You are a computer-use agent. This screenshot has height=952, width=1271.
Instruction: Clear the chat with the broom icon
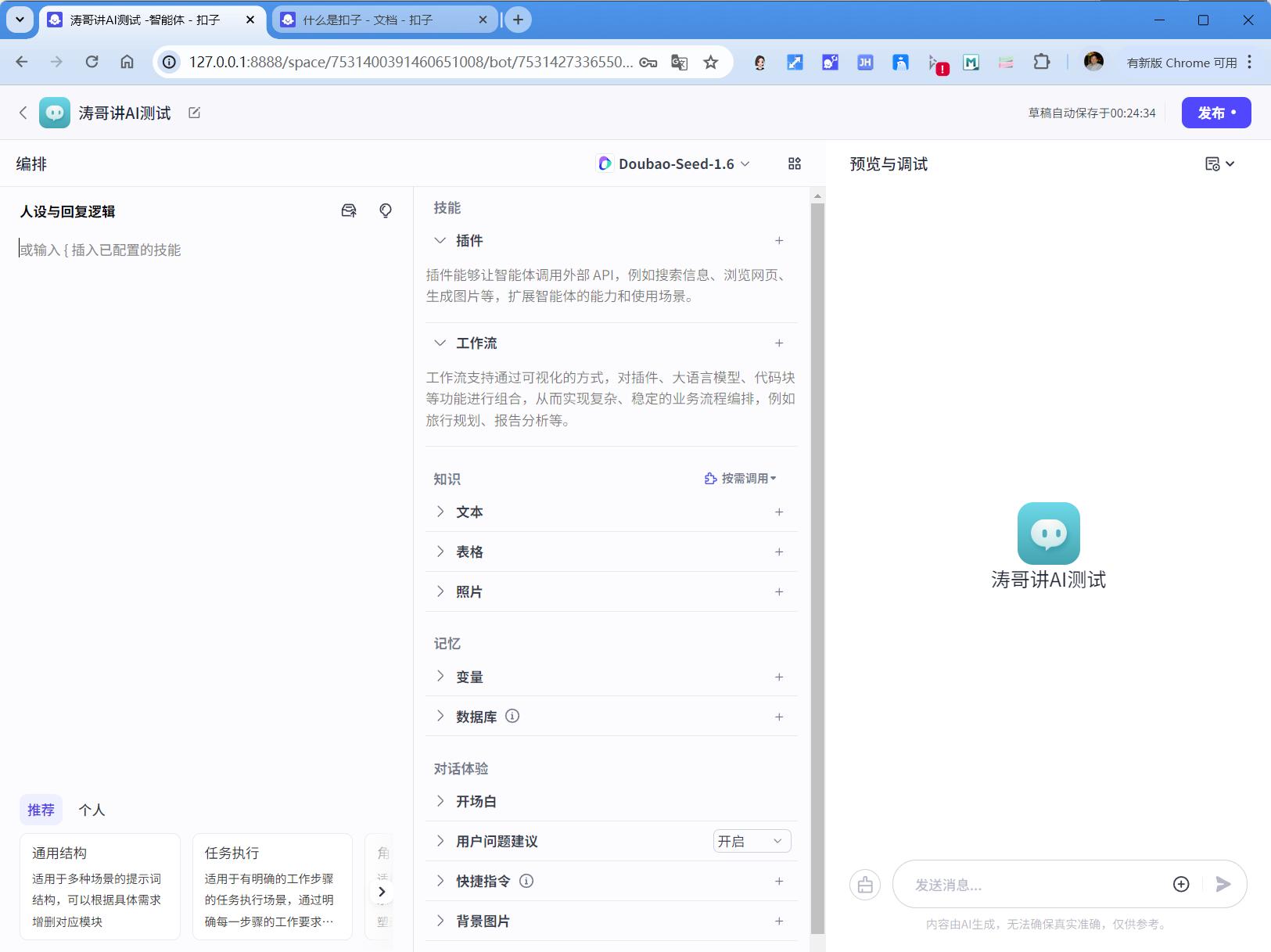click(863, 884)
